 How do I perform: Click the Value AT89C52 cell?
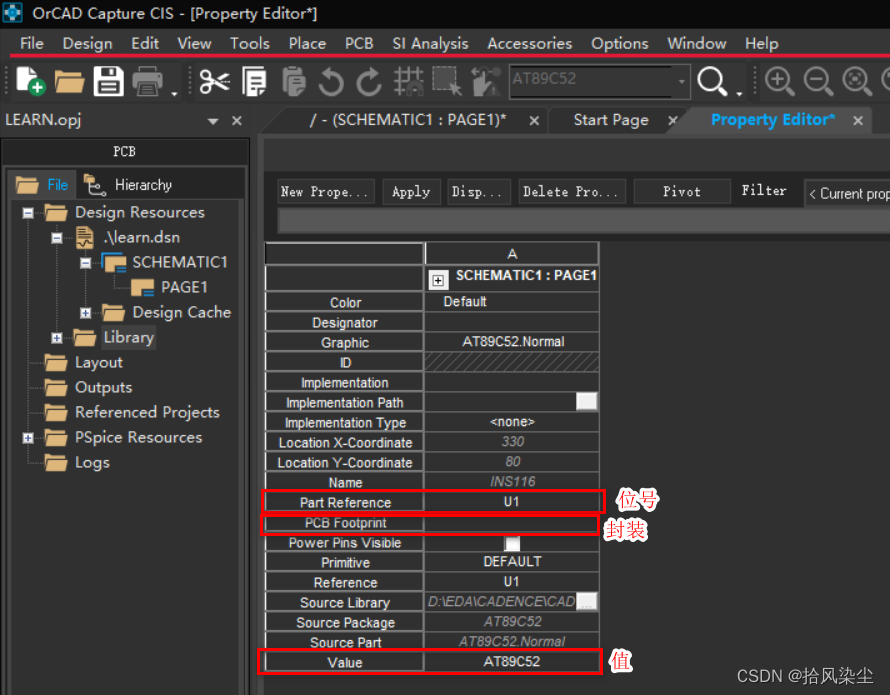coord(511,662)
